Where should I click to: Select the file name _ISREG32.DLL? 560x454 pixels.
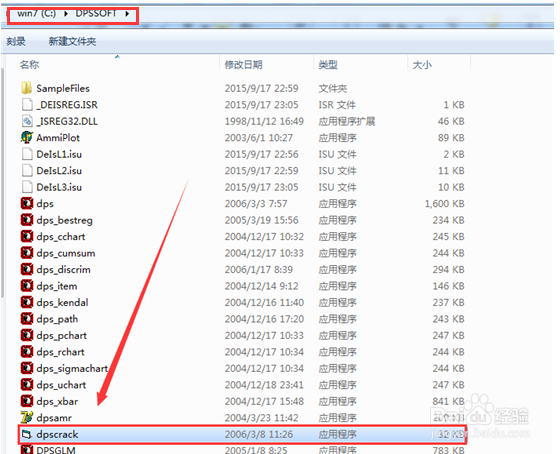67,121
